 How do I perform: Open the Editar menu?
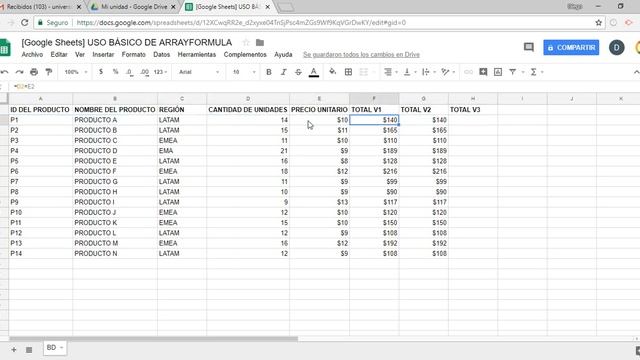(x=59, y=54)
